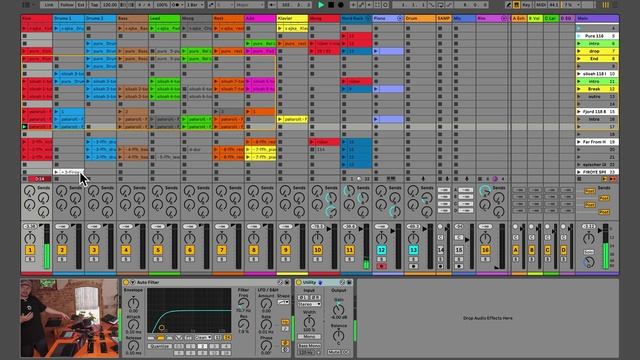Launch the outro scene

tap(579, 97)
